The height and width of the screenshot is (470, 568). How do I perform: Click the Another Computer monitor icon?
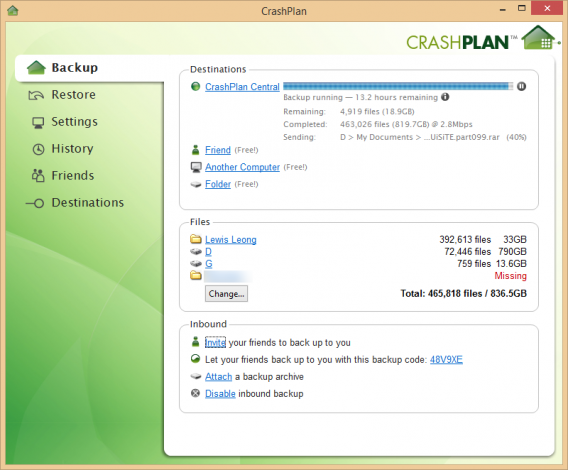pyautogui.click(x=196, y=167)
